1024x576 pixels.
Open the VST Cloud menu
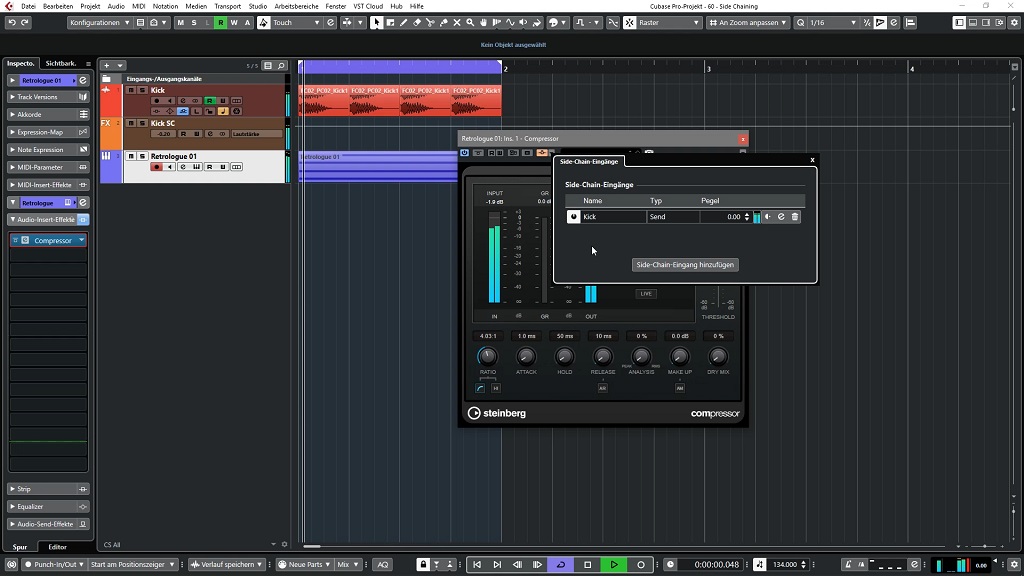pos(368,6)
